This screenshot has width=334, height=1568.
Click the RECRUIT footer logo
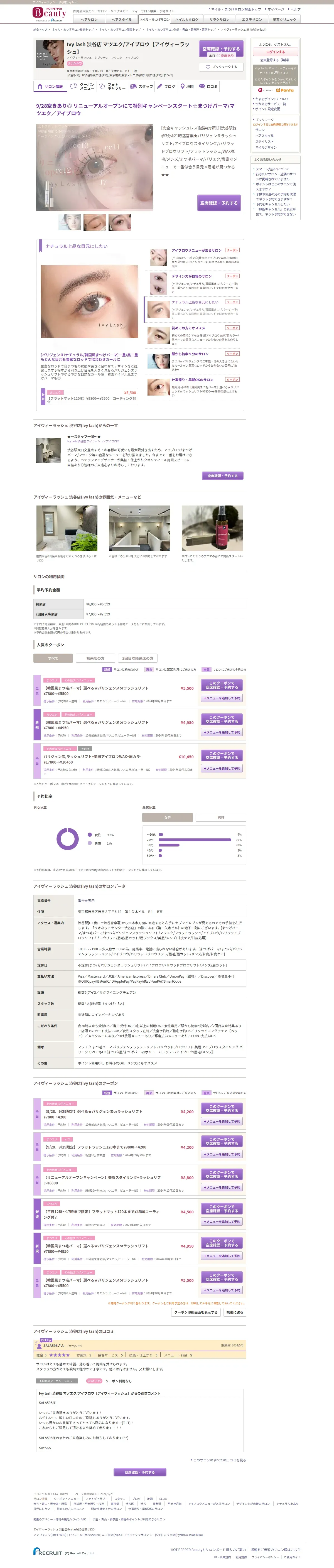click(48, 1552)
